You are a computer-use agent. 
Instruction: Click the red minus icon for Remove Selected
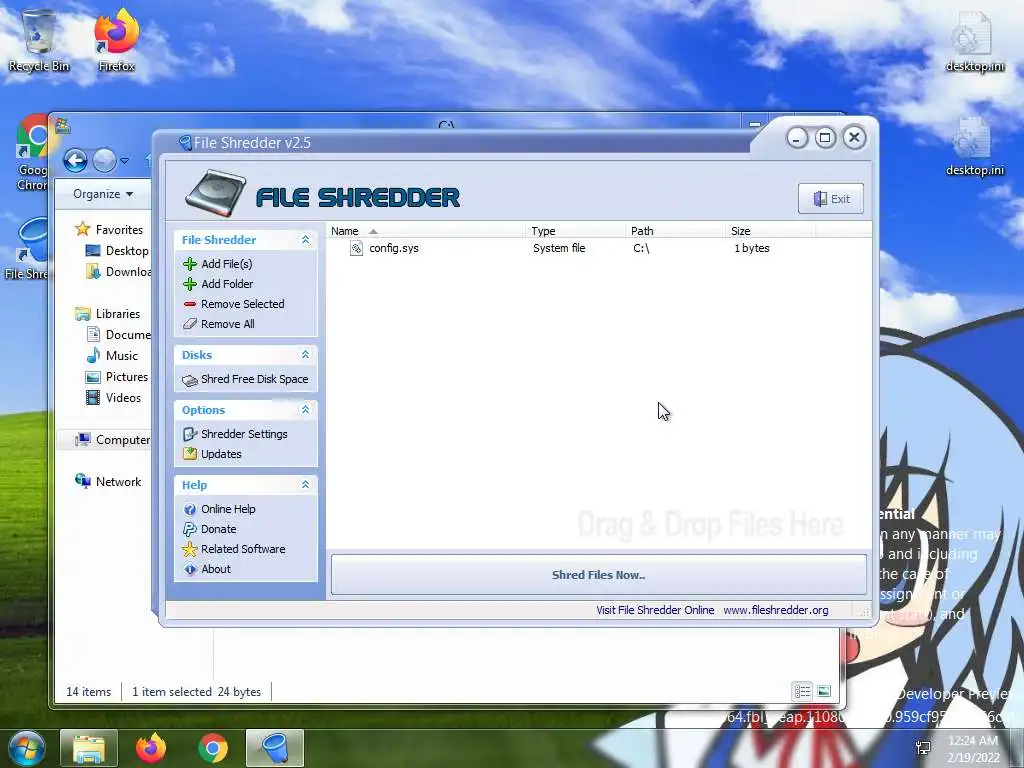click(x=190, y=304)
